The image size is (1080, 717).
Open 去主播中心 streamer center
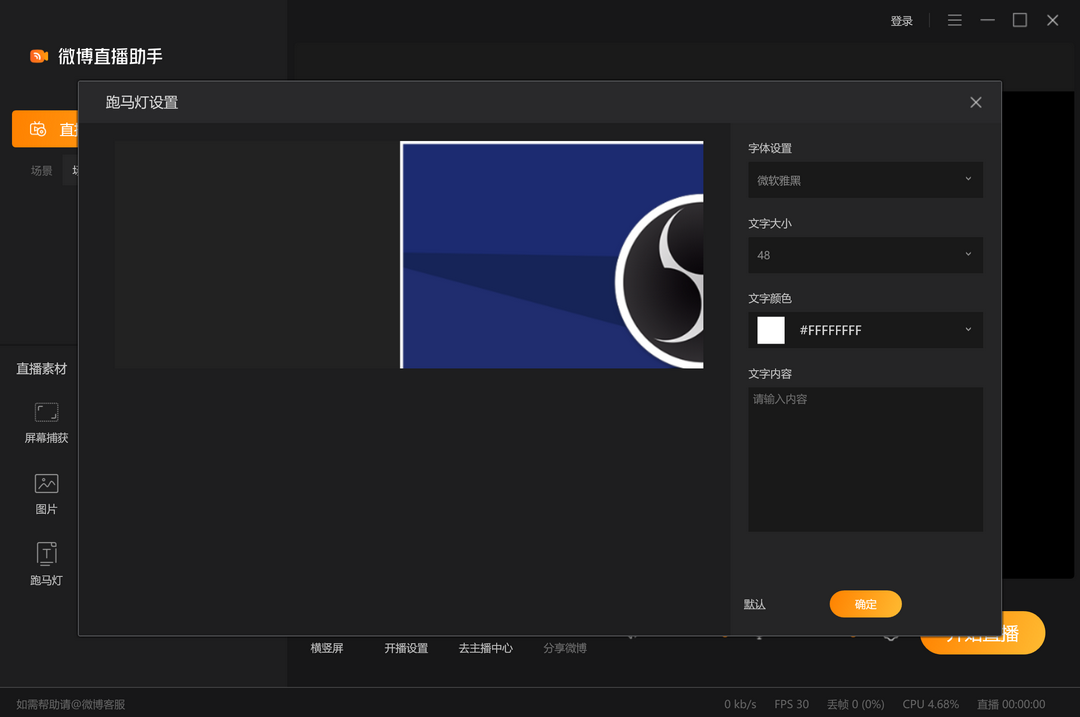coord(485,647)
